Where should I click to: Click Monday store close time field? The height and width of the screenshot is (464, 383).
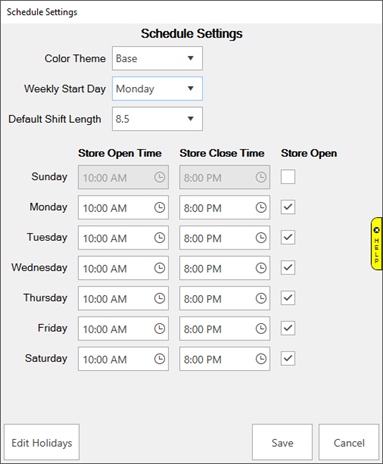tap(225, 207)
